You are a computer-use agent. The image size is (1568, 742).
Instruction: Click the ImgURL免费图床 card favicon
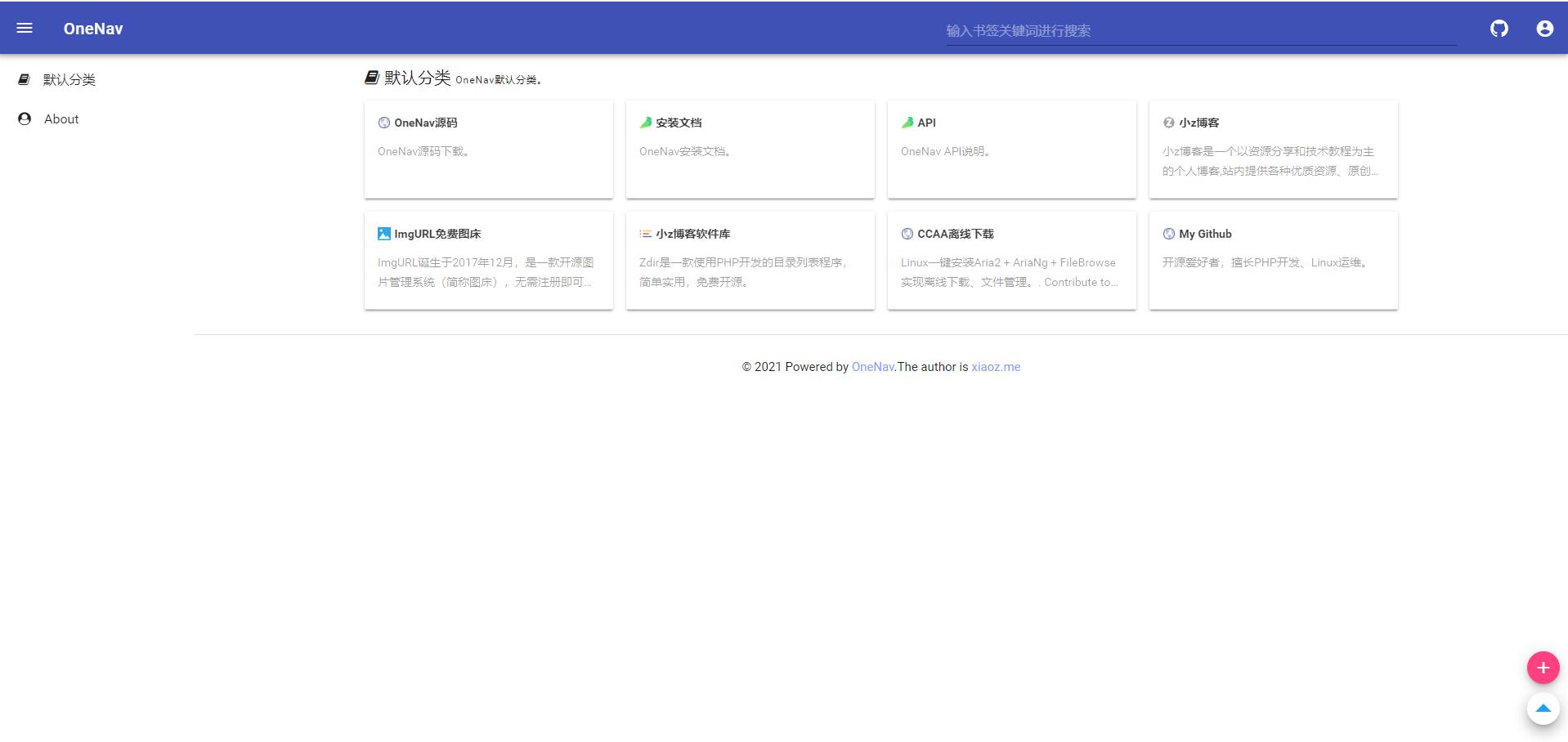click(383, 234)
